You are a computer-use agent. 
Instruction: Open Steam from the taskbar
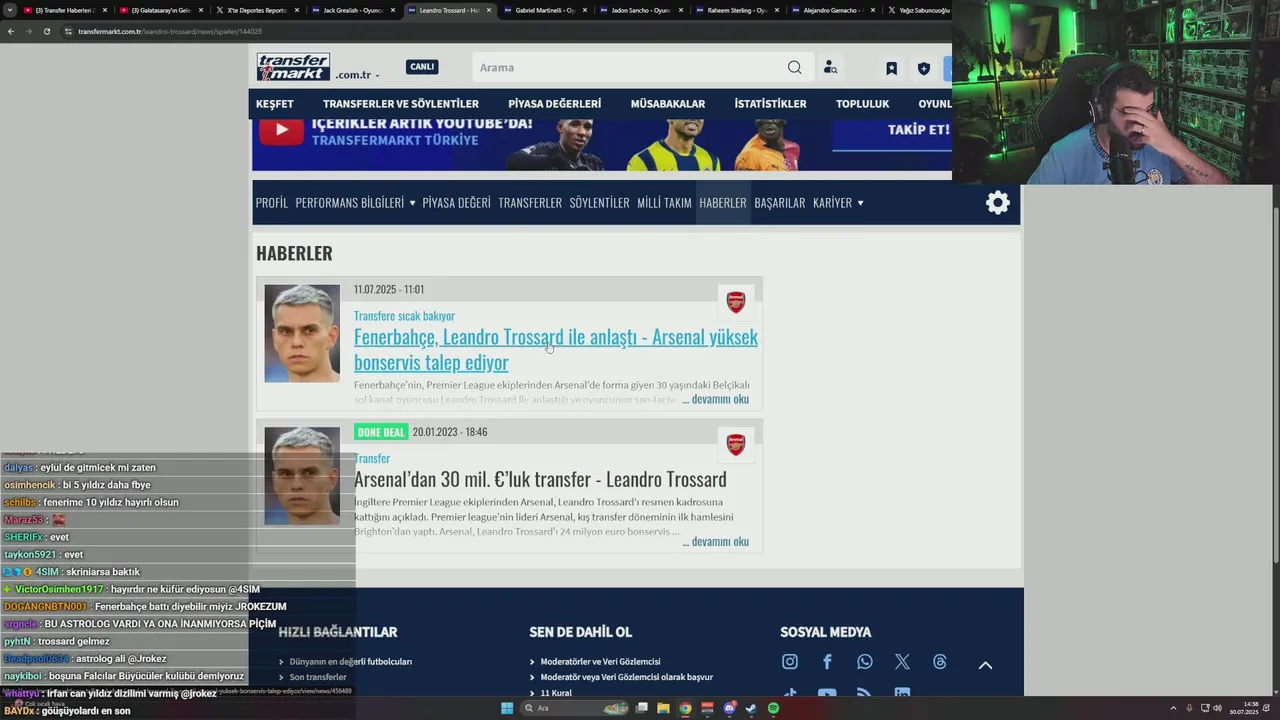point(751,708)
